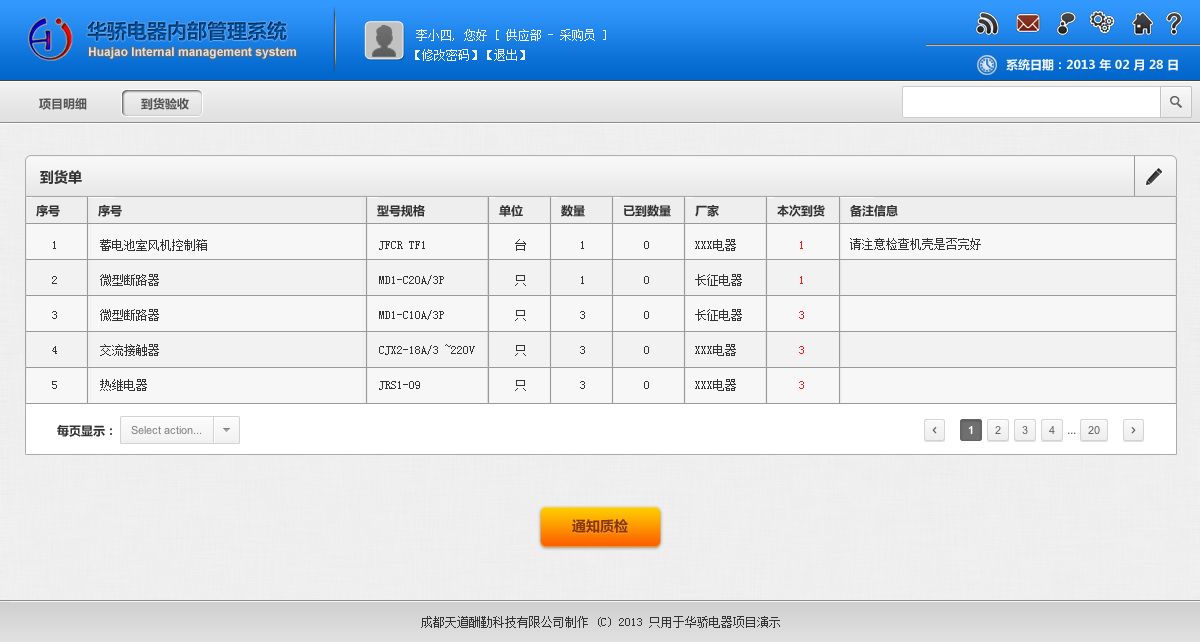The width and height of the screenshot is (1200, 642).
Task: Click the 华骄电器内部管理系统 title
Action: [x=187, y=30]
